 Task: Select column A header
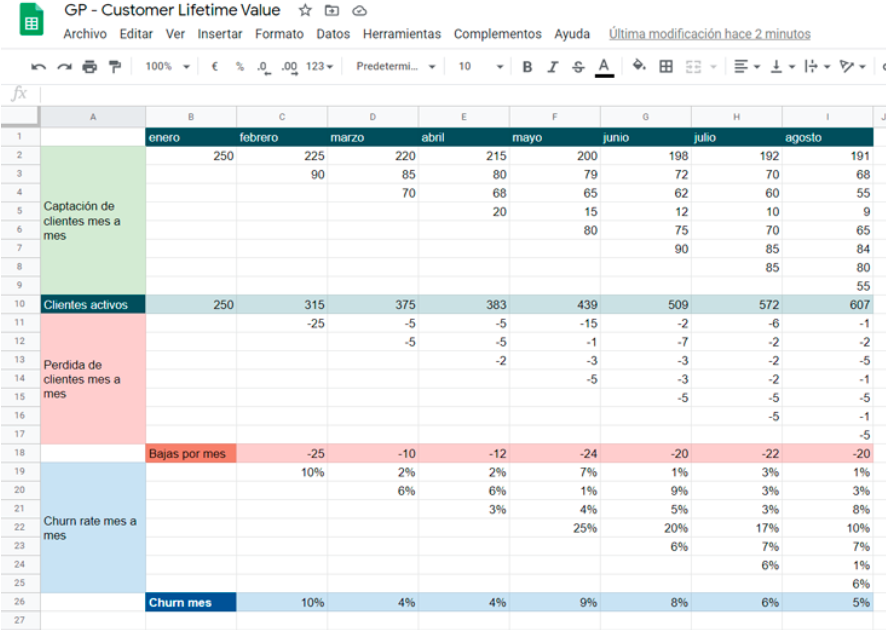93,117
